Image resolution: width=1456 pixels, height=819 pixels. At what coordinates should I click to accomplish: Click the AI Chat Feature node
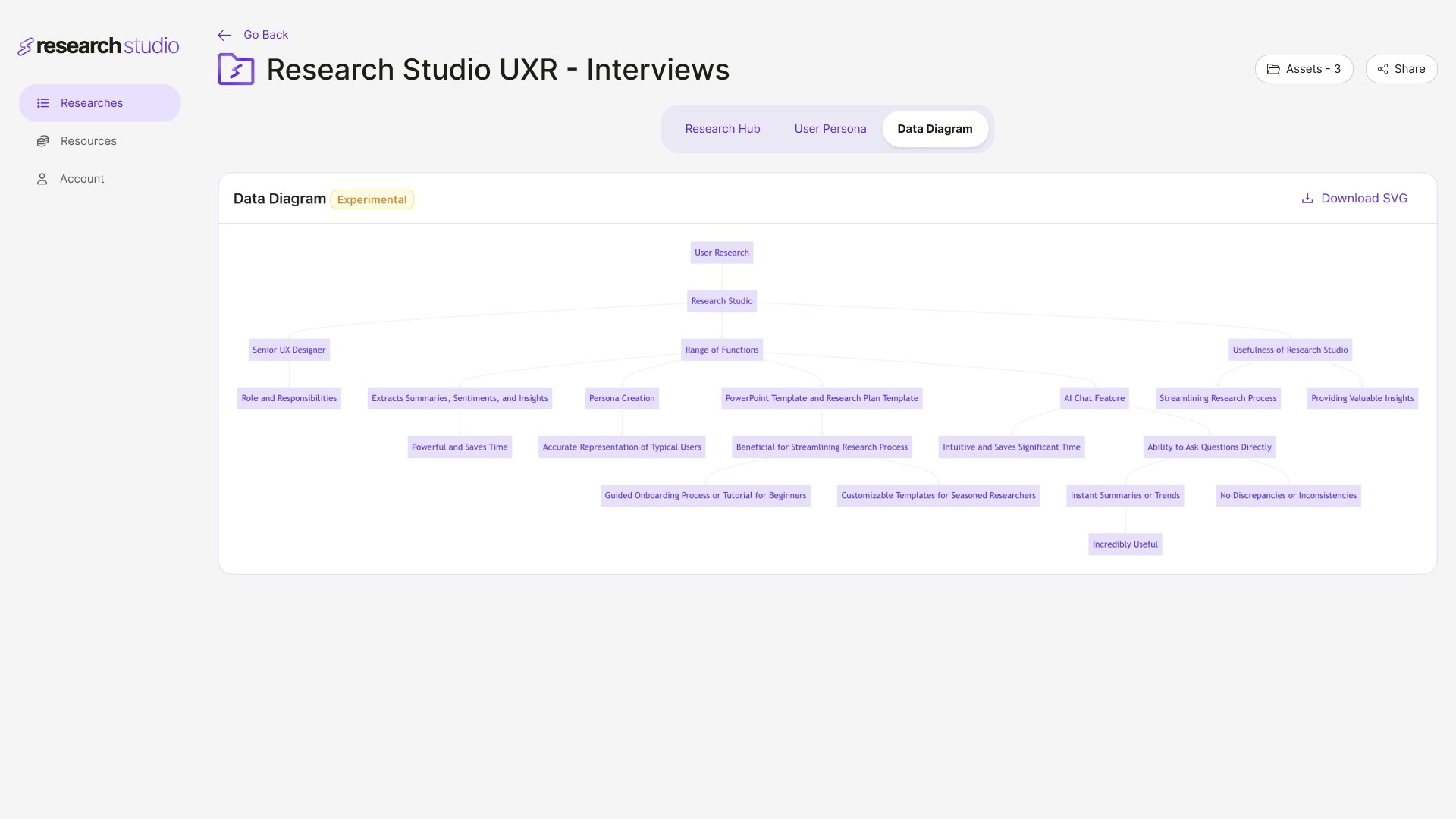click(x=1094, y=398)
